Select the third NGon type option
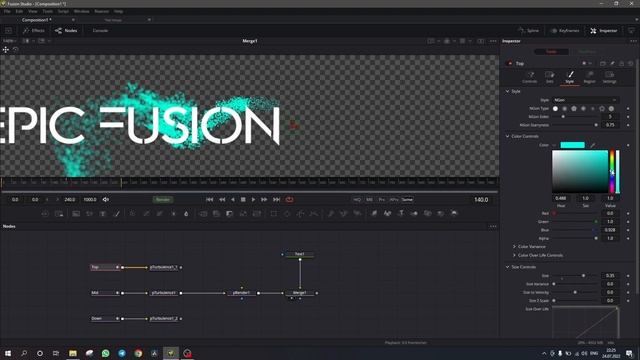This screenshot has height=360, width=640. 574,109
